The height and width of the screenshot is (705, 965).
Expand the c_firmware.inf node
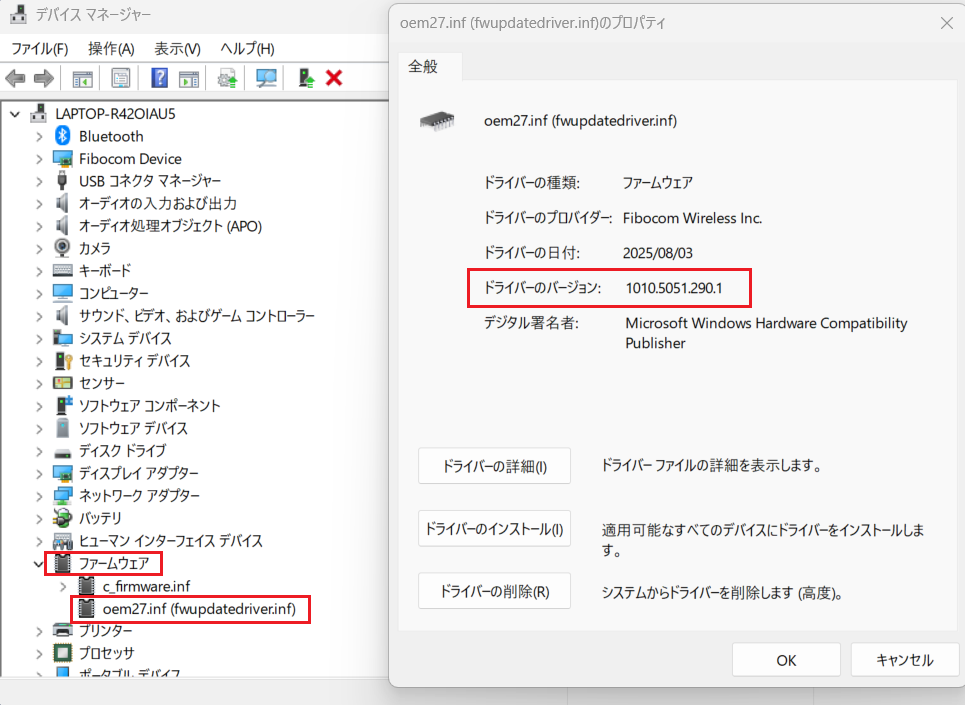tap(63, 586)
